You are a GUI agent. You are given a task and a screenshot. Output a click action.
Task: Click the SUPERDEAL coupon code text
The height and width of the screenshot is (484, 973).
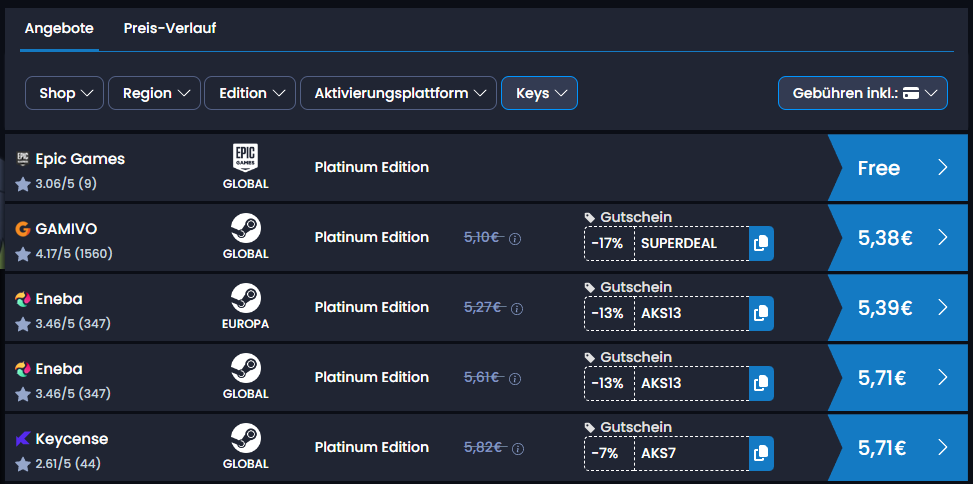click(x=679, y=244)
